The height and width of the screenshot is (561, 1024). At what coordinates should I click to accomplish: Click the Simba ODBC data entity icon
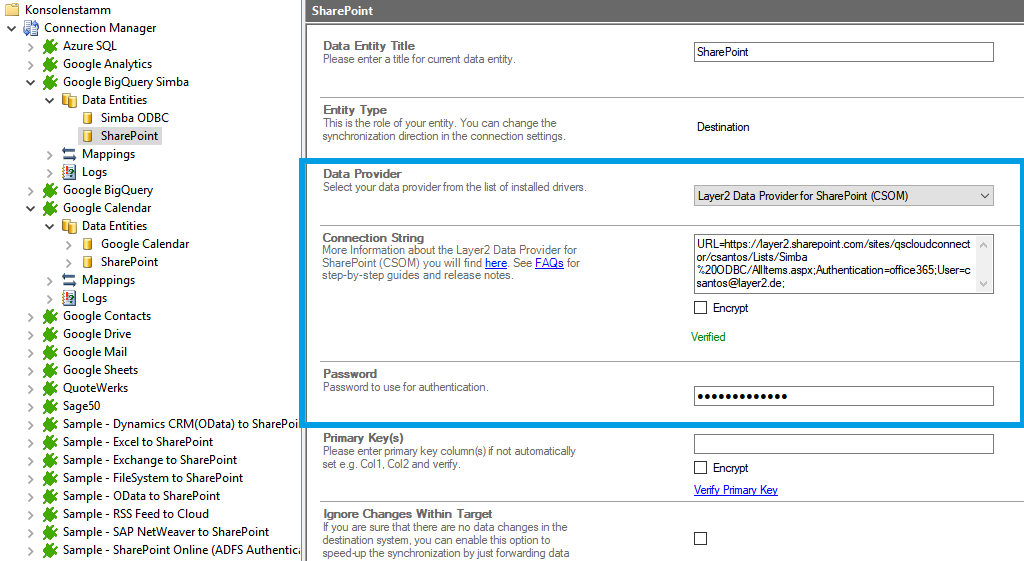(x=88, y=118)
